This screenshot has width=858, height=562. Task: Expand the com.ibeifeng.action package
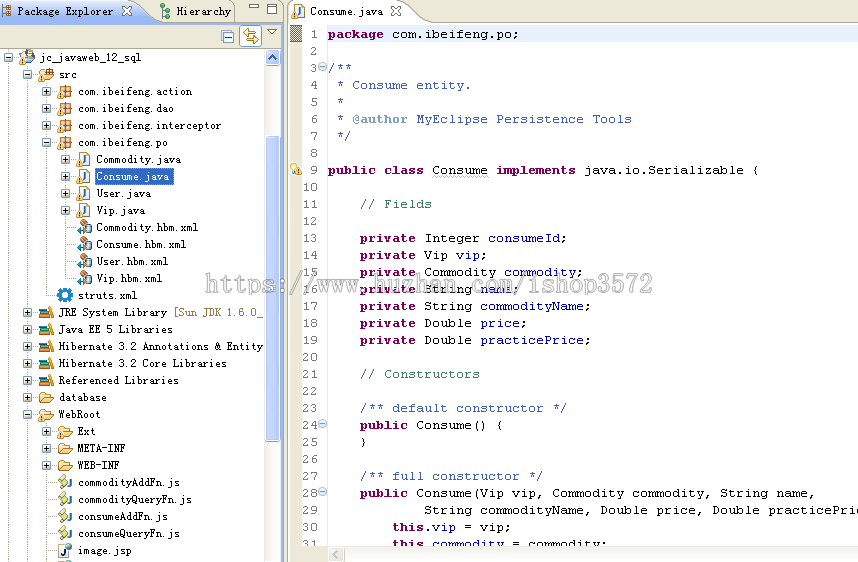coord(47,91)
